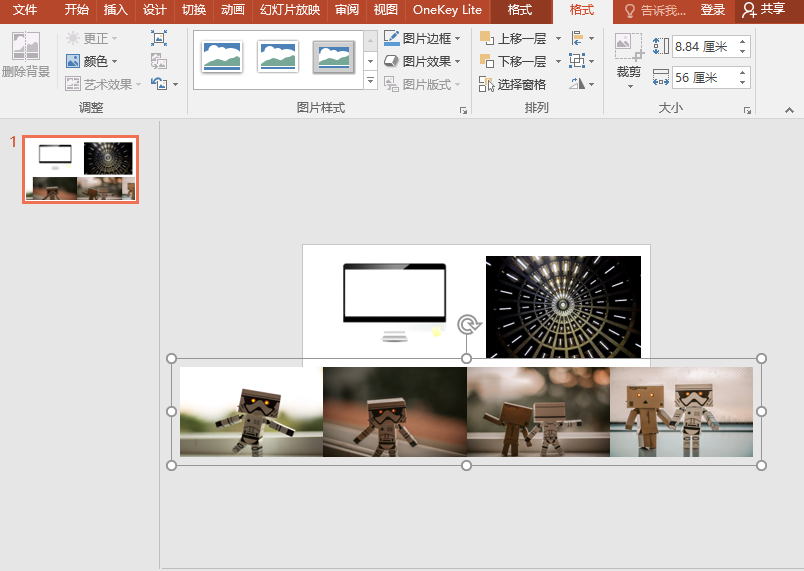Expand the picture styles gallery
Viewport: 804px width, 571px height.
370,81
